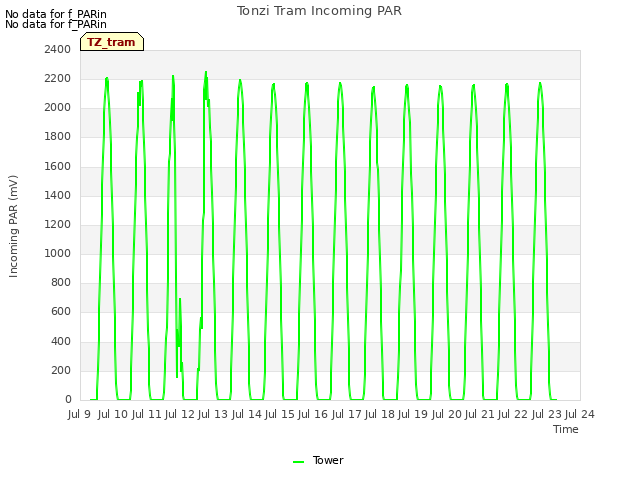Click the 200 y-axis tick value
The height and width of the screenshot is (480, 640).
[61, 370]
